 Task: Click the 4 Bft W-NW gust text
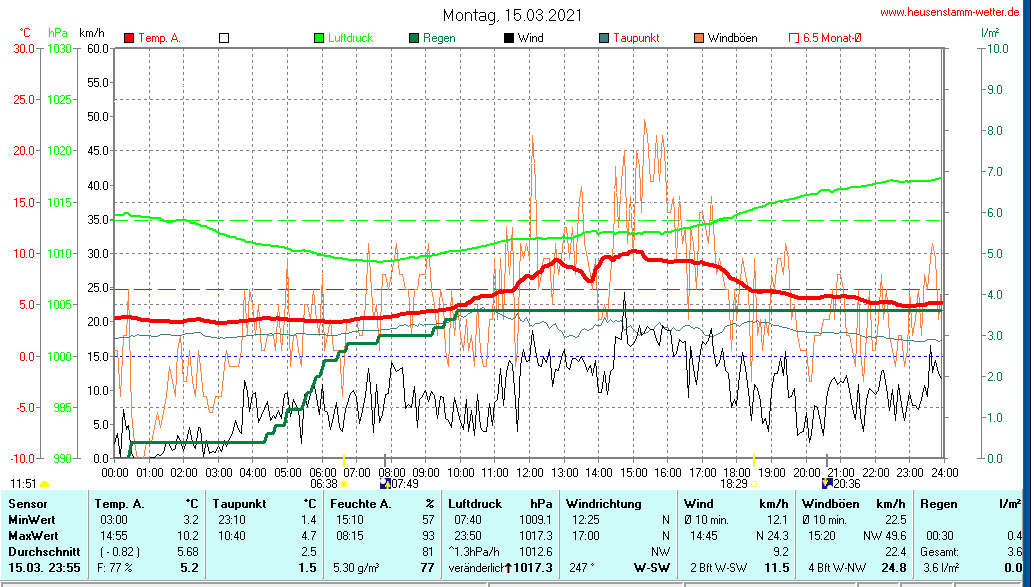[837, 568]
